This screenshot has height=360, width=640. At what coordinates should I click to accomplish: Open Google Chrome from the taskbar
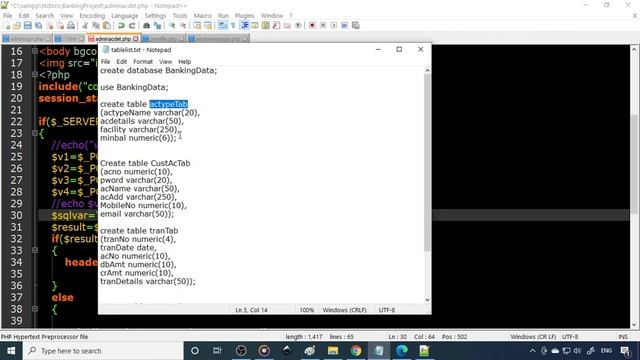356,351
